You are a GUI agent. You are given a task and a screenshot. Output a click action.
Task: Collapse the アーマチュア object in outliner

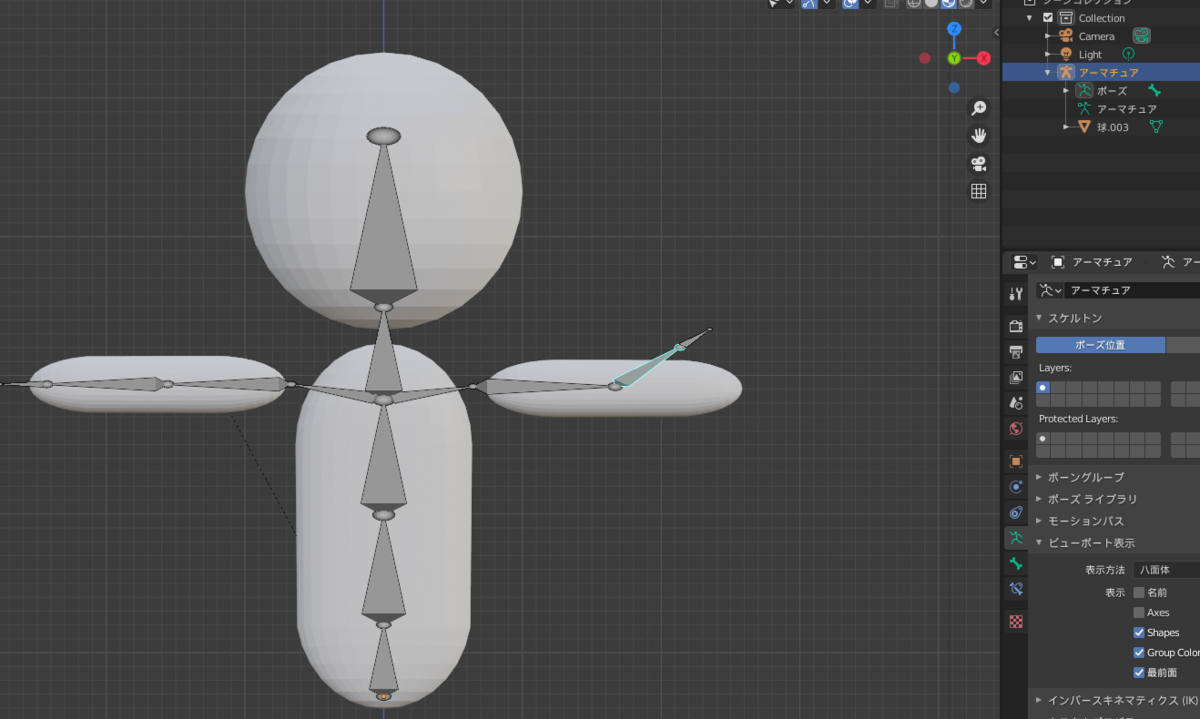pyautogui.click(x=1048, y=72)
